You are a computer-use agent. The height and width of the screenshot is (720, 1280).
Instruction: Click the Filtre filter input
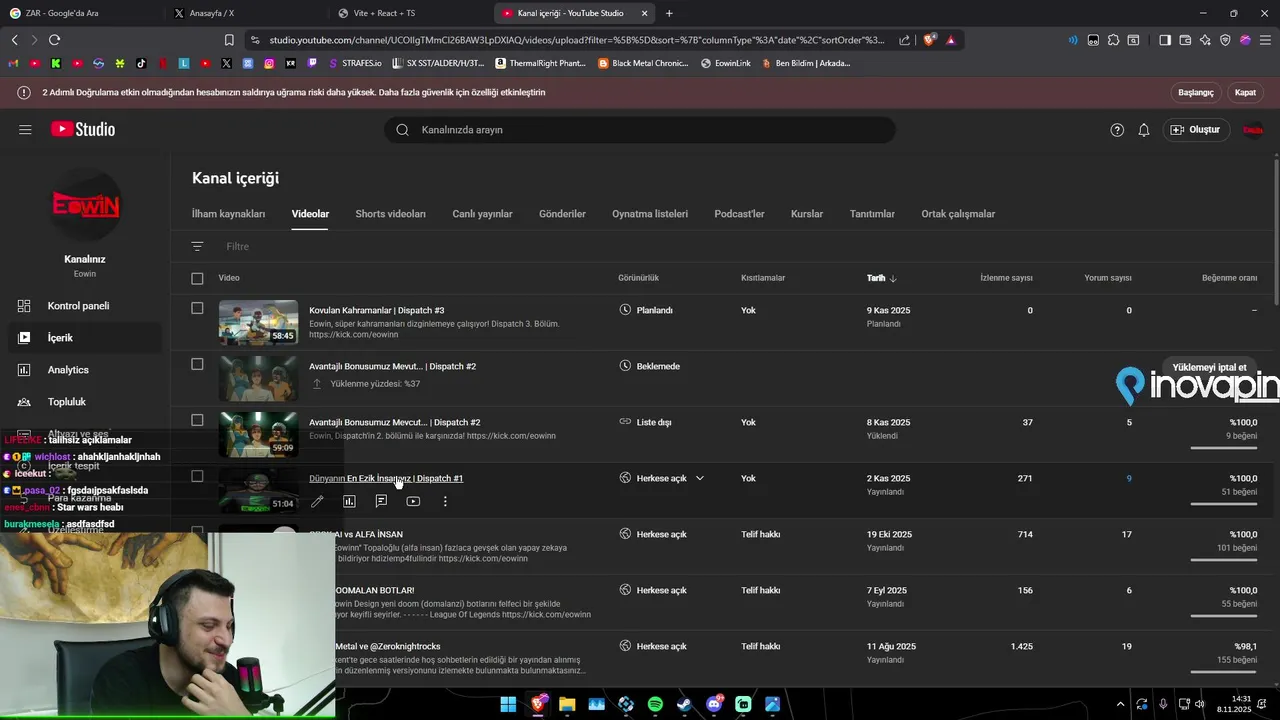238,246
